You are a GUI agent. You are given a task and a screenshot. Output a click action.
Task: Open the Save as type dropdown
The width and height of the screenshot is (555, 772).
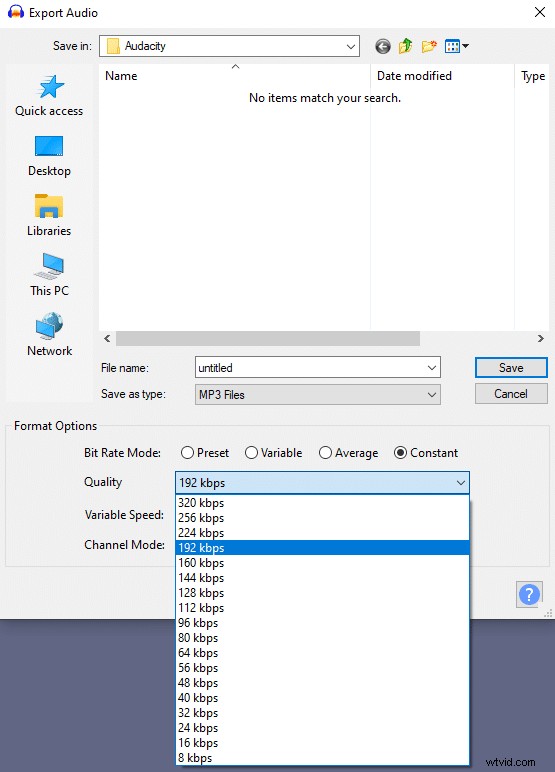click(x=318, y=394)
